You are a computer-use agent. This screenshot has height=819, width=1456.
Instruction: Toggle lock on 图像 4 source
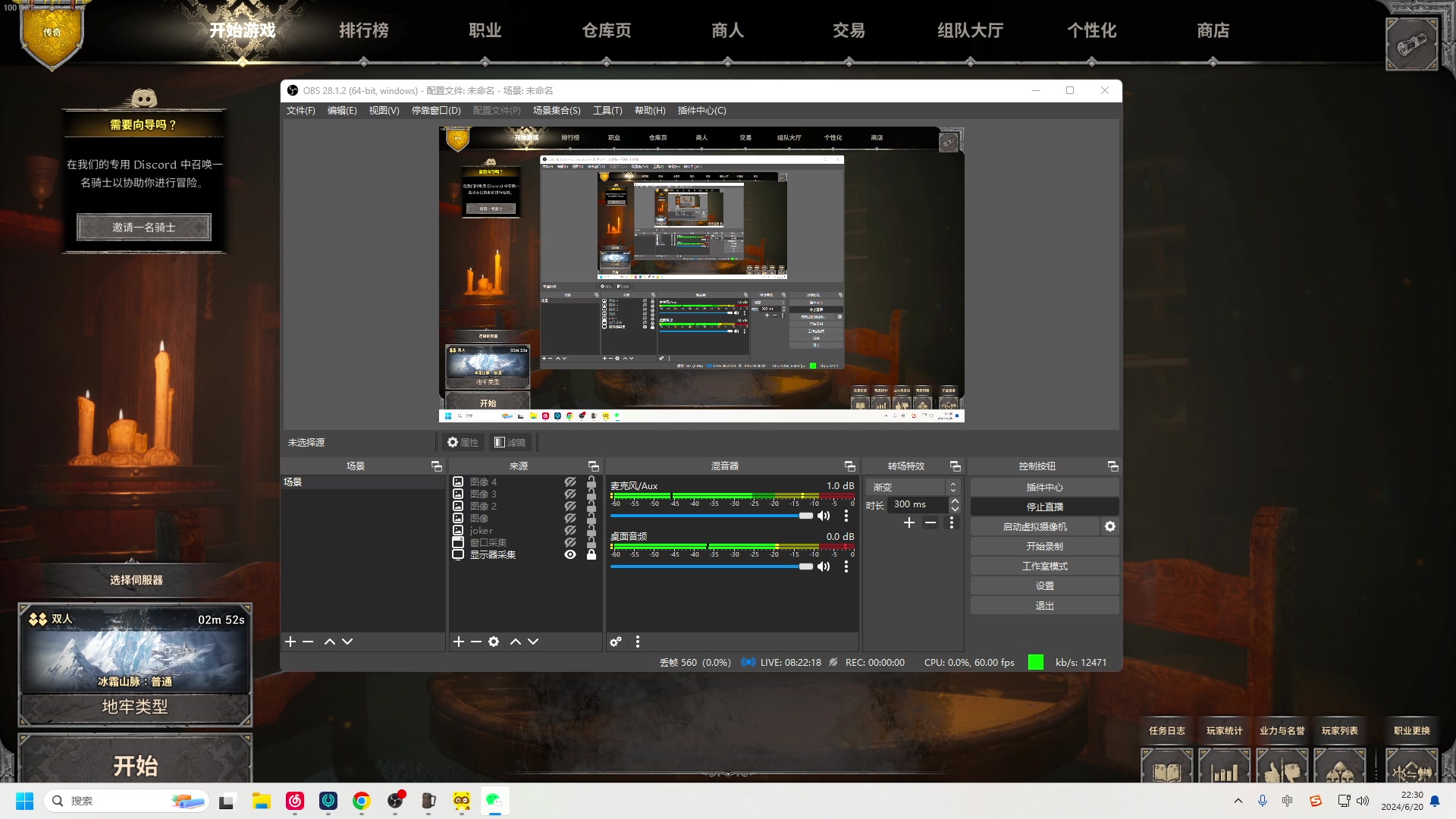(x=591, y=482)
